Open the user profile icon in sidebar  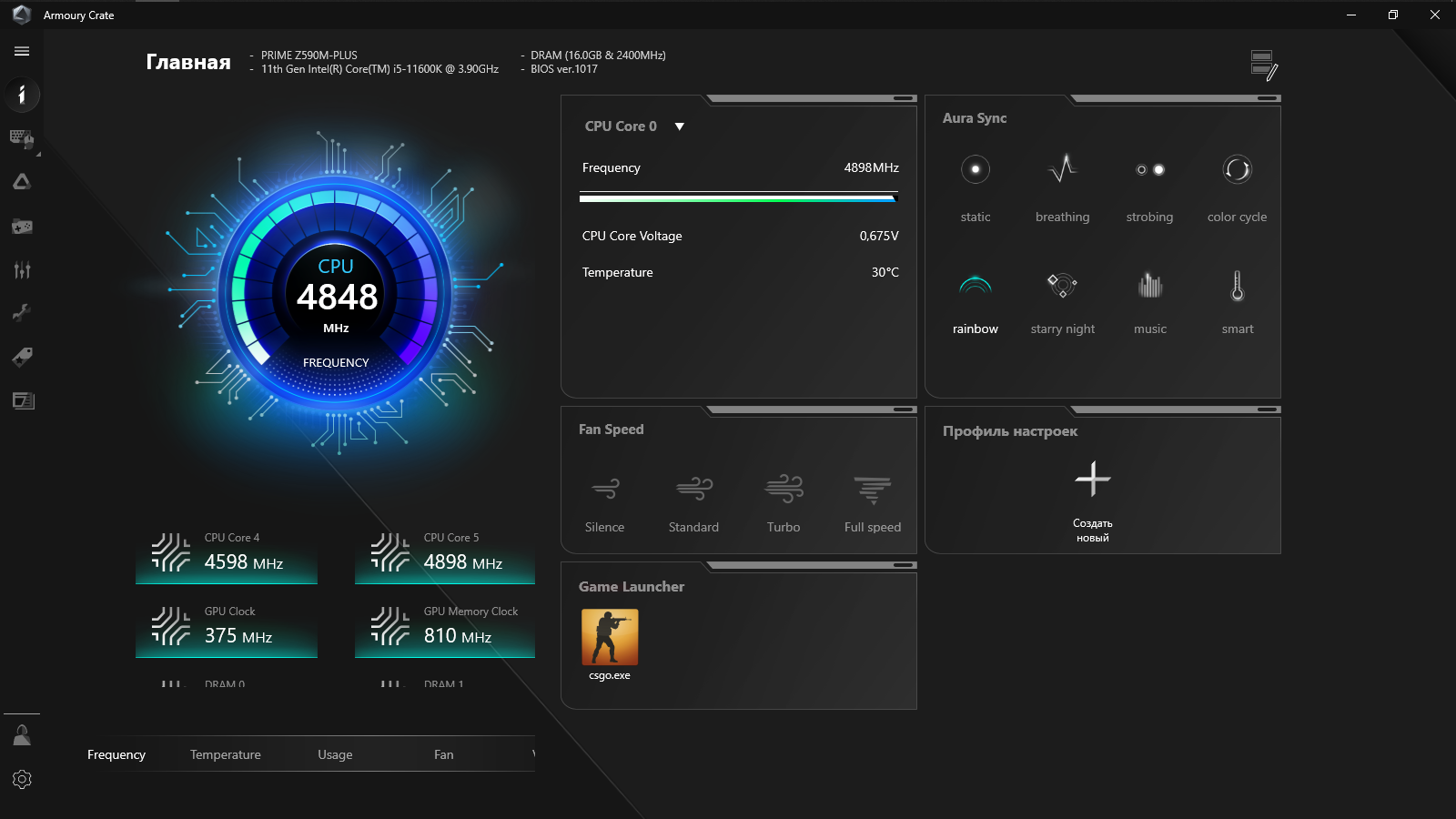22,735
